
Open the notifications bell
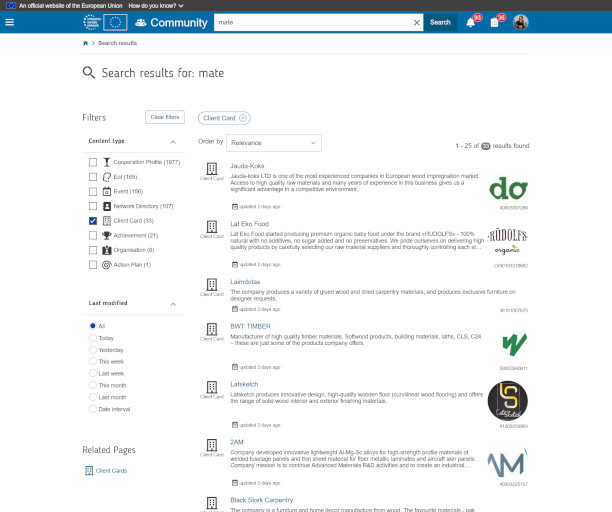point(471,22)
